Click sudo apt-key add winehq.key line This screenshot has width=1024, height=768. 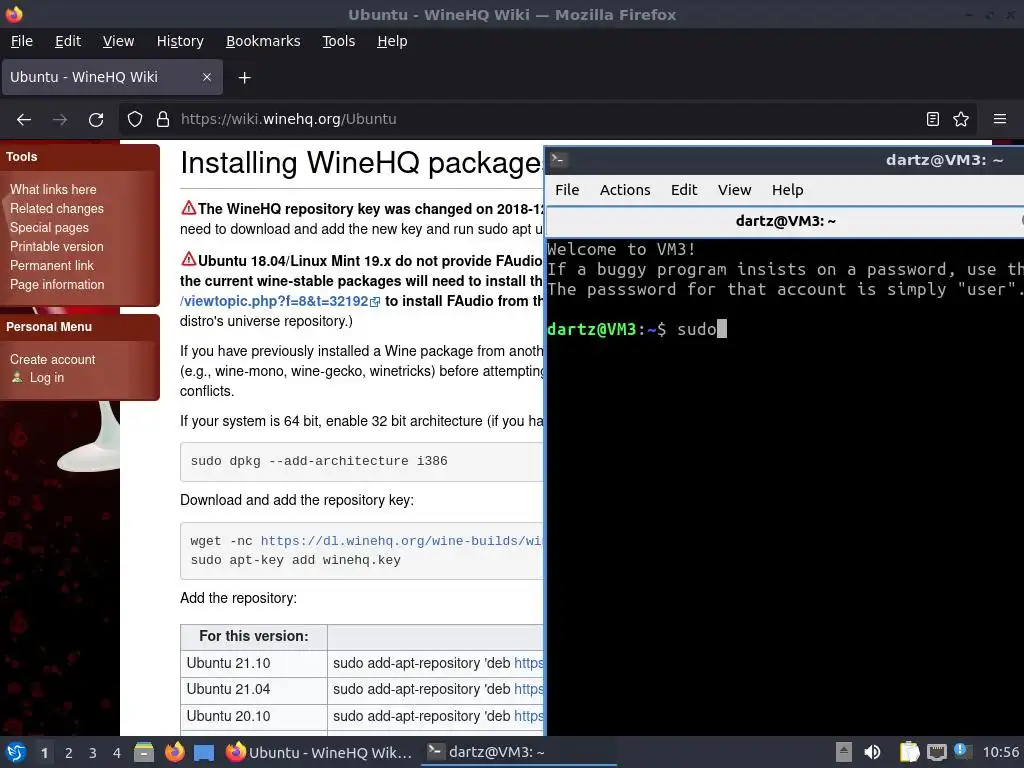(x=295, y=560)
